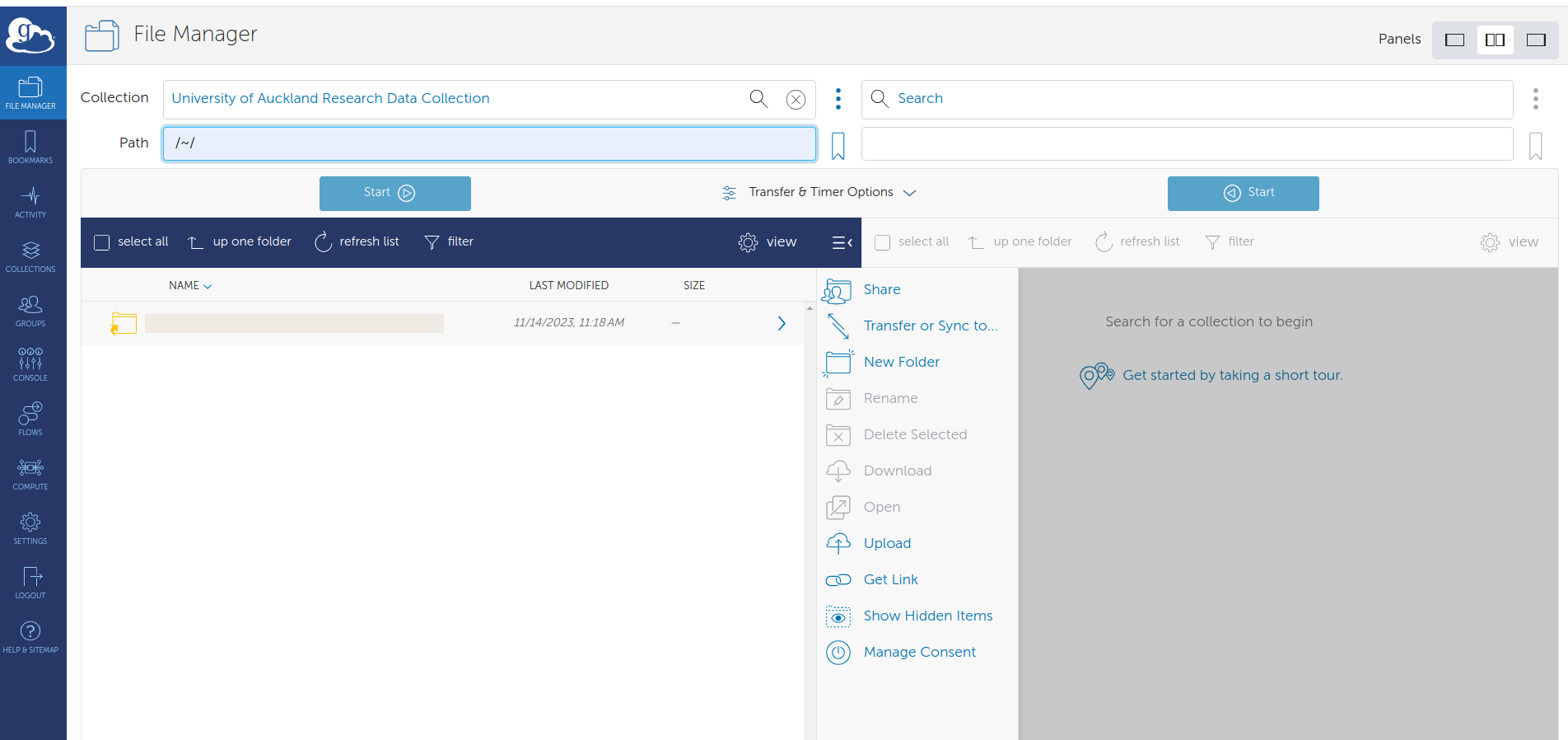This screenshot has height=740, width=1568.
Task: Open the Activity sidebar page
Action: click(30, 202)
